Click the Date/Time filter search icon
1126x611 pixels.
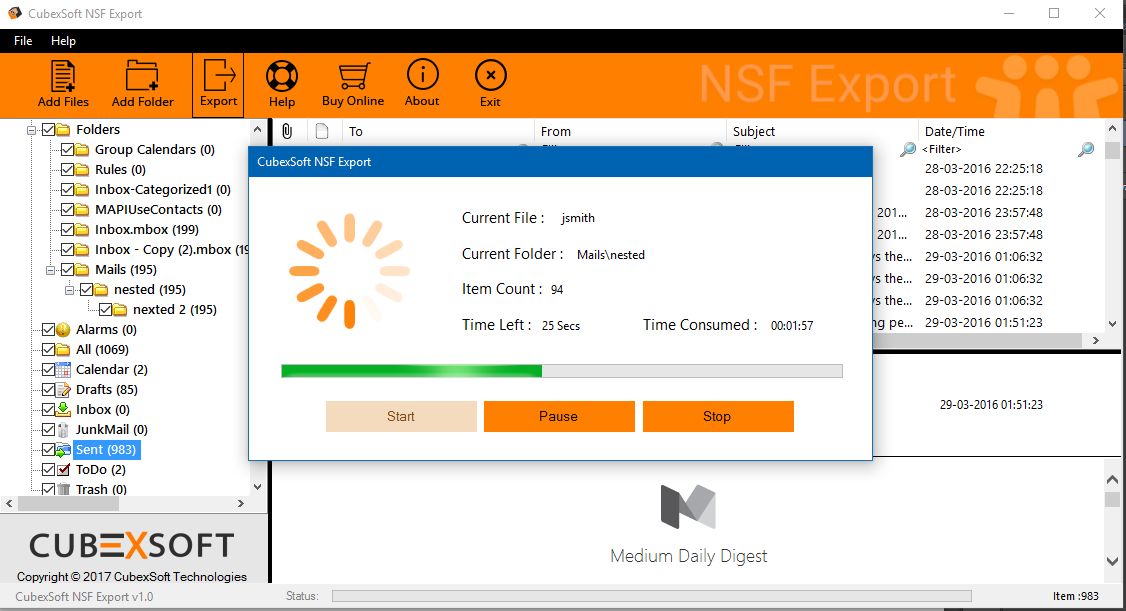coord(1086,150)
